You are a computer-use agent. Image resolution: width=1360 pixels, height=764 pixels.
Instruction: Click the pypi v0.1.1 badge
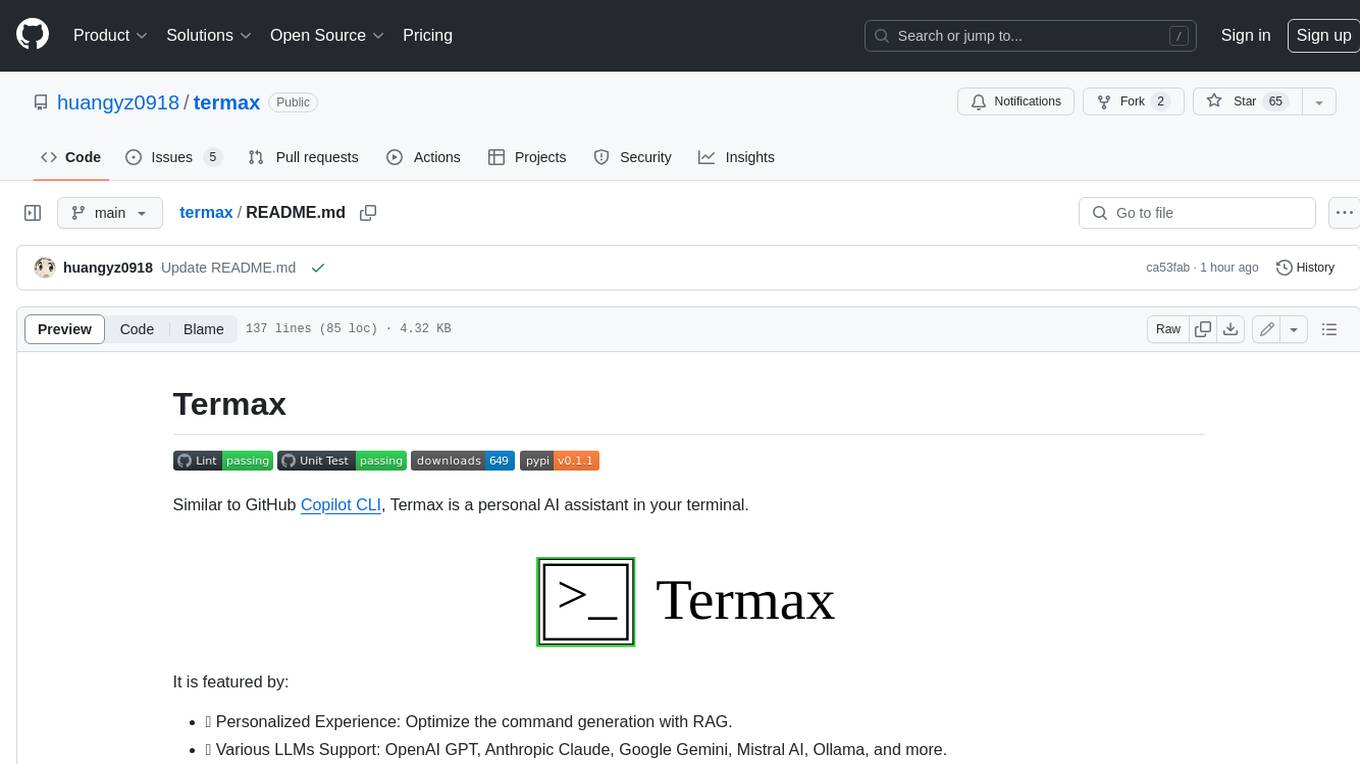coord(560,460)
